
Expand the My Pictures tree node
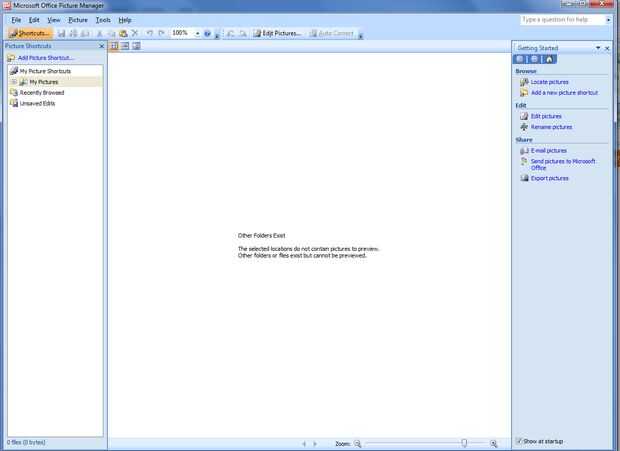(14, 82)
